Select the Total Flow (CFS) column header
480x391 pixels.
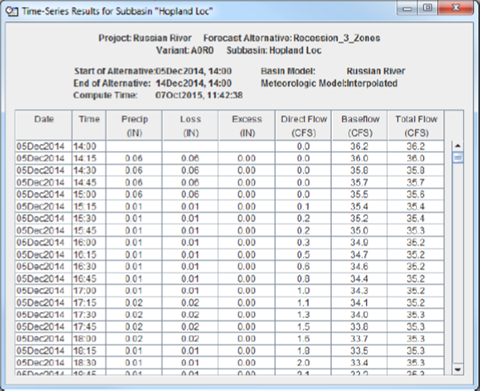point(416,126)
